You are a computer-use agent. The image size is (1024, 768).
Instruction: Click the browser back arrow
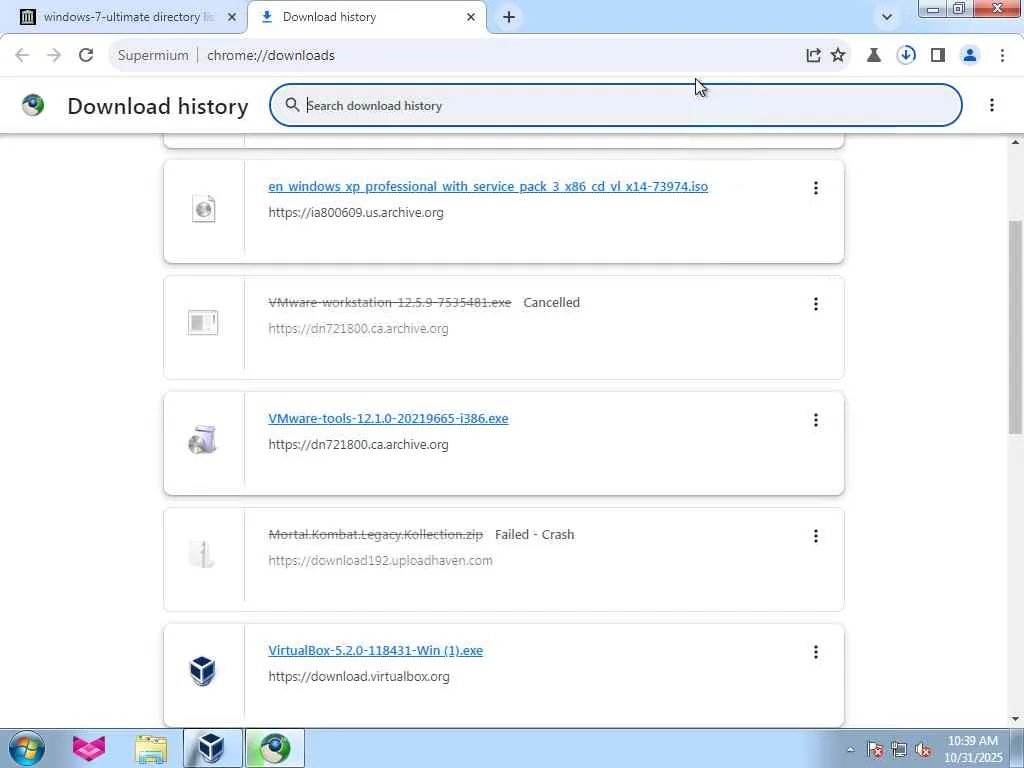tap(22, 56)
